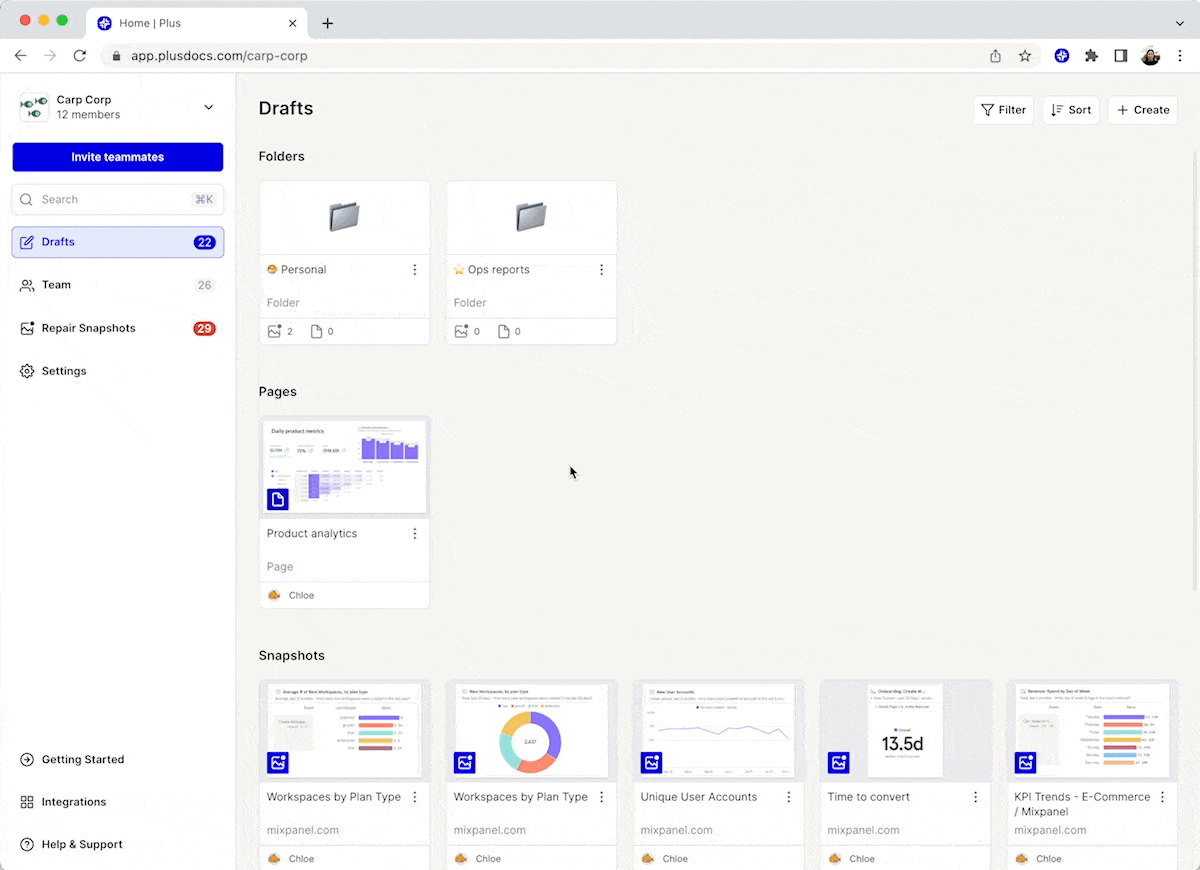Open the Personal folder card
1200x870 pixels.
(344, 263)
